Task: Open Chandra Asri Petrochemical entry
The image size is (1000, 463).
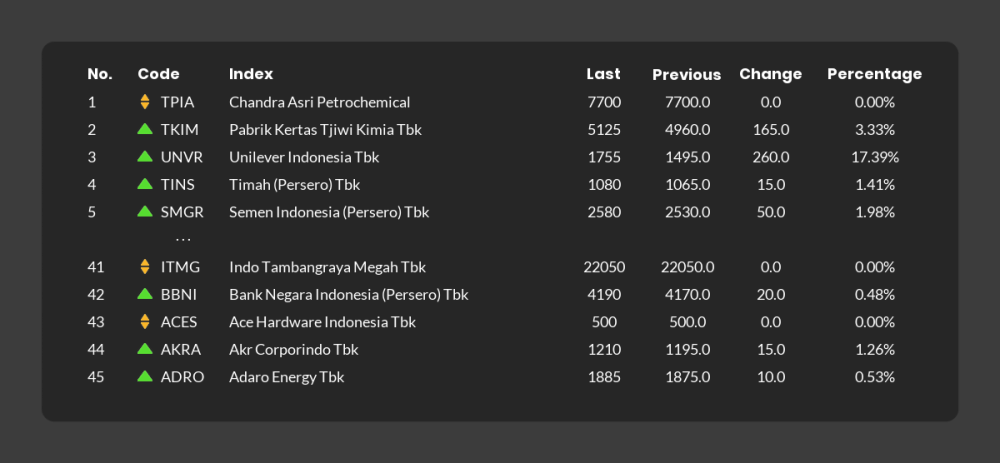Action: [320, 102]
